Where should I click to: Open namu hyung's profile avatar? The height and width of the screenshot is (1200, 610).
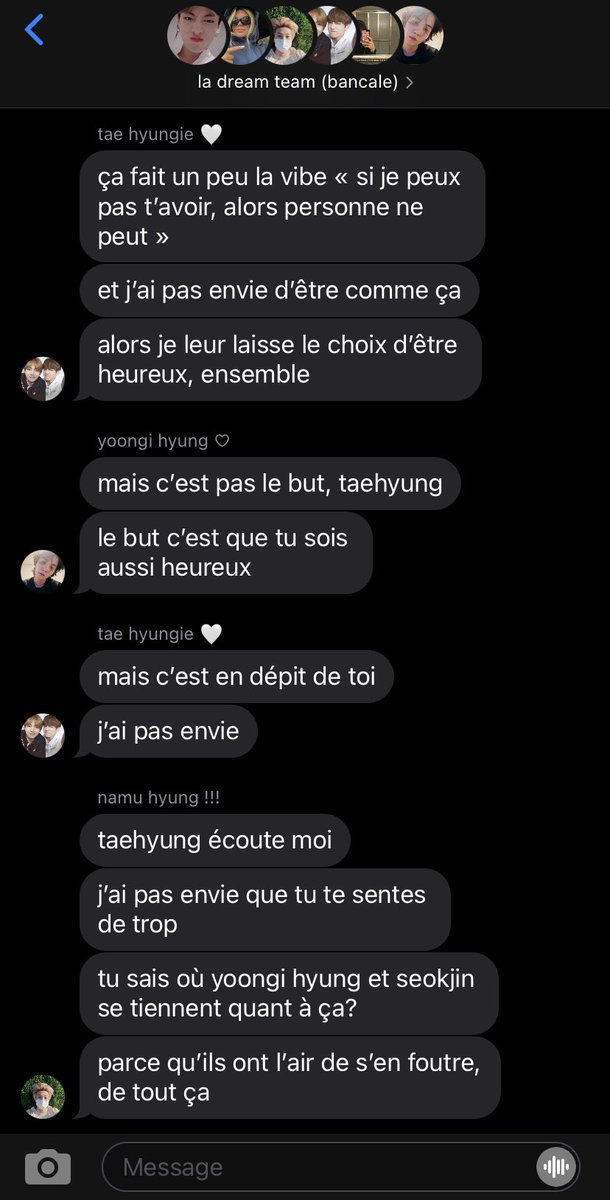click(x=43, y=1097)
